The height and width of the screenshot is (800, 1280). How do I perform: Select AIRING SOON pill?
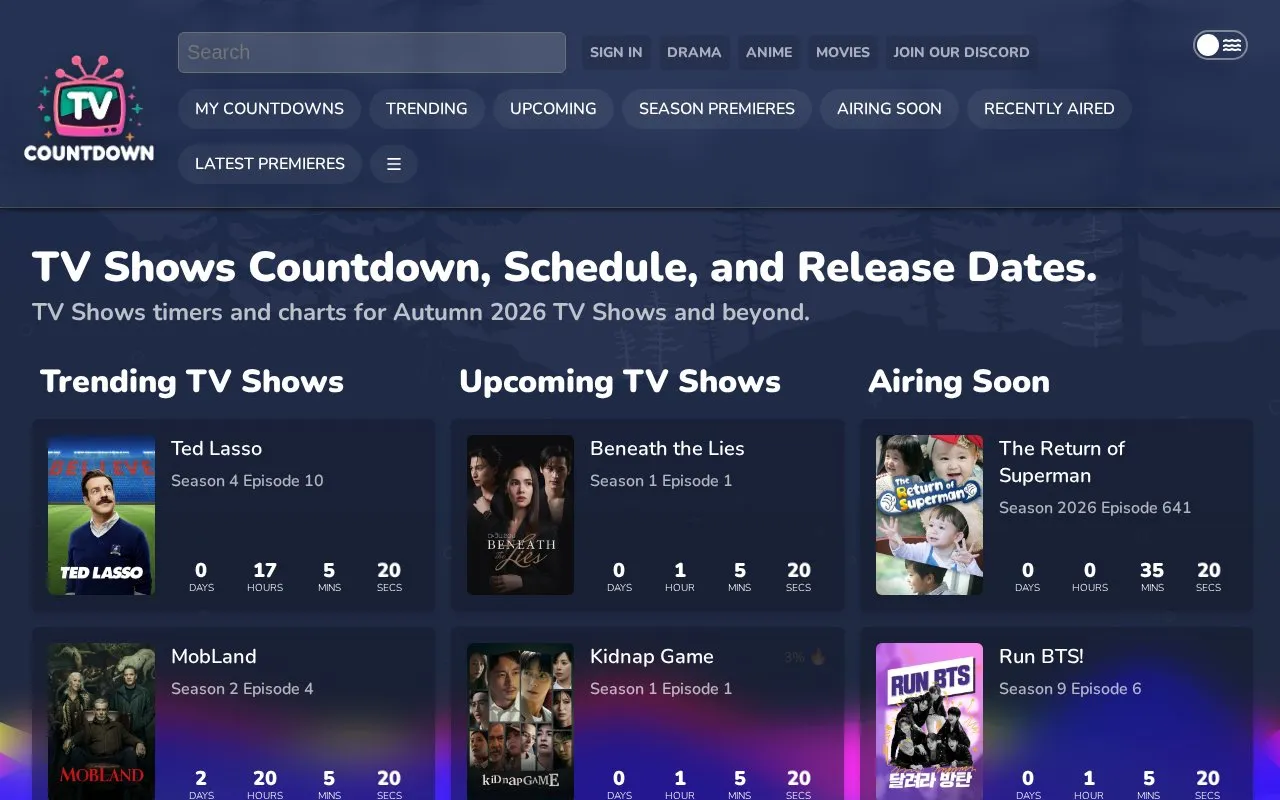889,109
